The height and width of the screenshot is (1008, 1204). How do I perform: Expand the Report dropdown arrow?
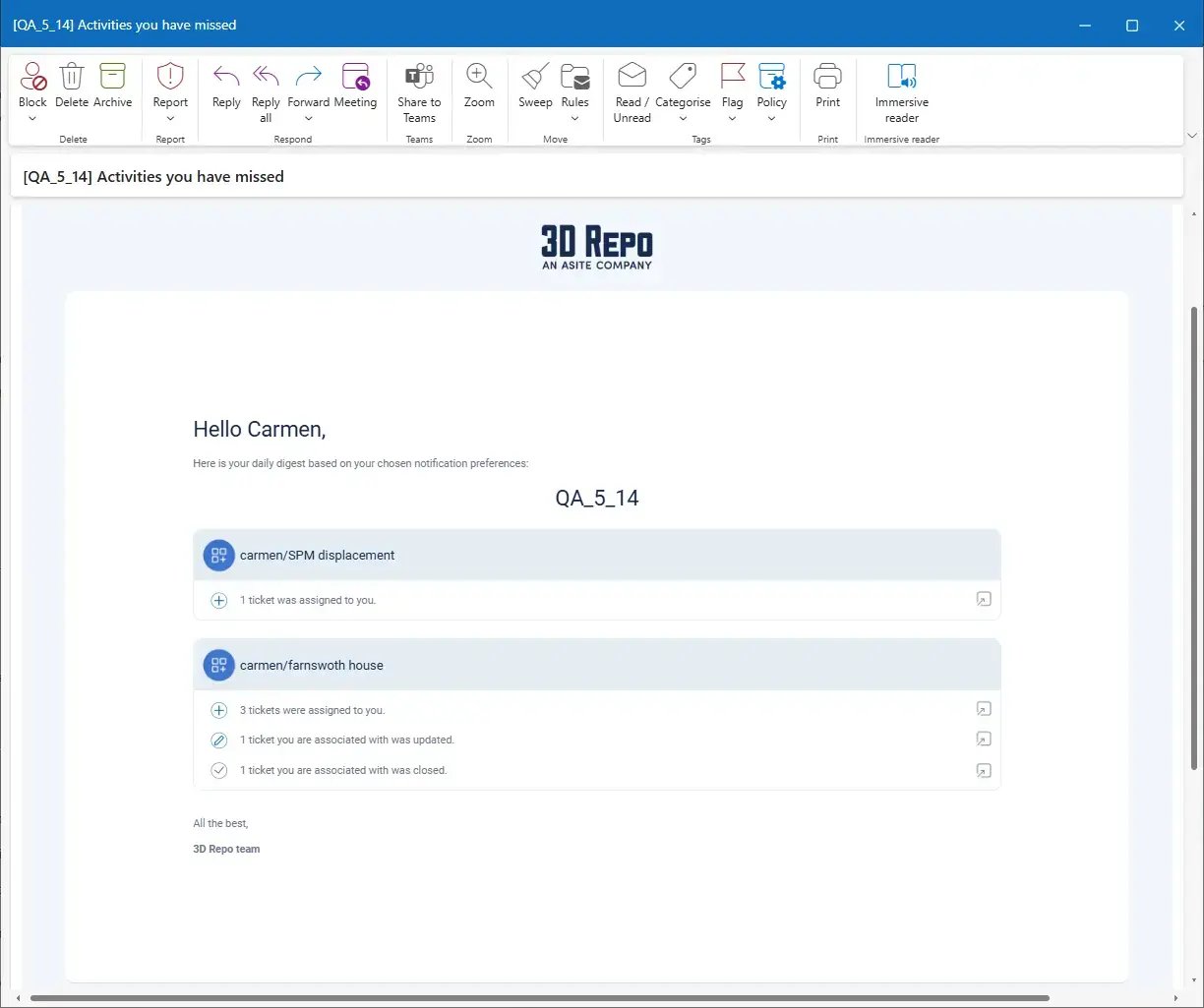pyautogui.click(x=170, y=119)
